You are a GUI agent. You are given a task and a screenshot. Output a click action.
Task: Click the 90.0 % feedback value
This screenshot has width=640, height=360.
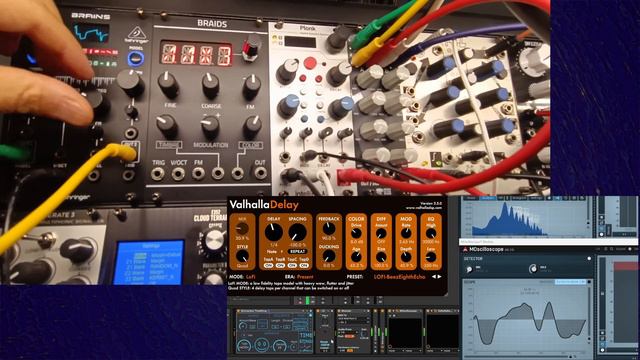coord(329,238)
